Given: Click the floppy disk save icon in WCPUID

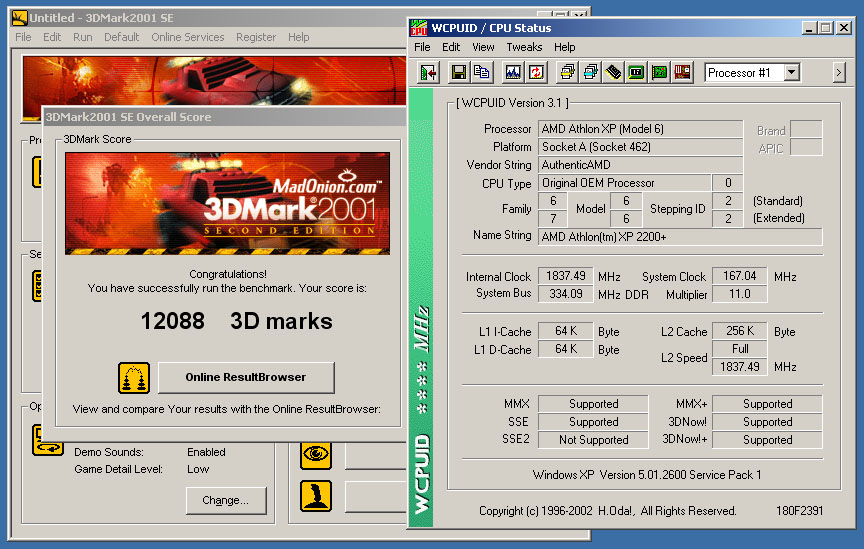Looking at the screenshot, I should (458, 73).
